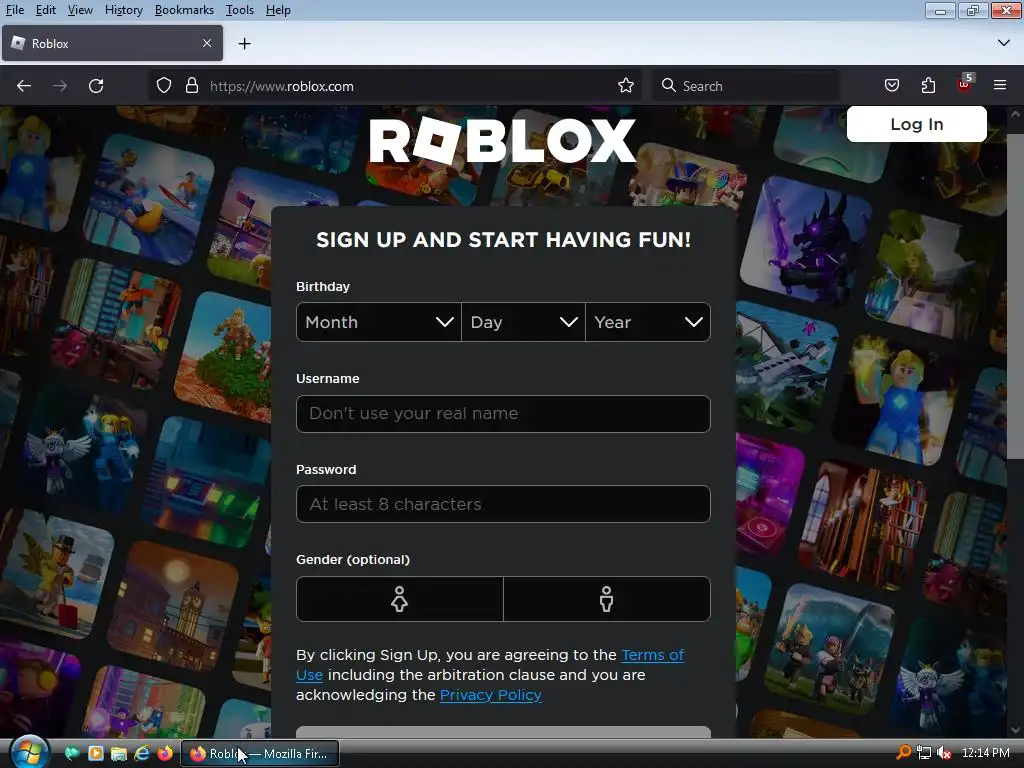
Task: Click the search magnifier tray icon
Action: click(903, 753)
